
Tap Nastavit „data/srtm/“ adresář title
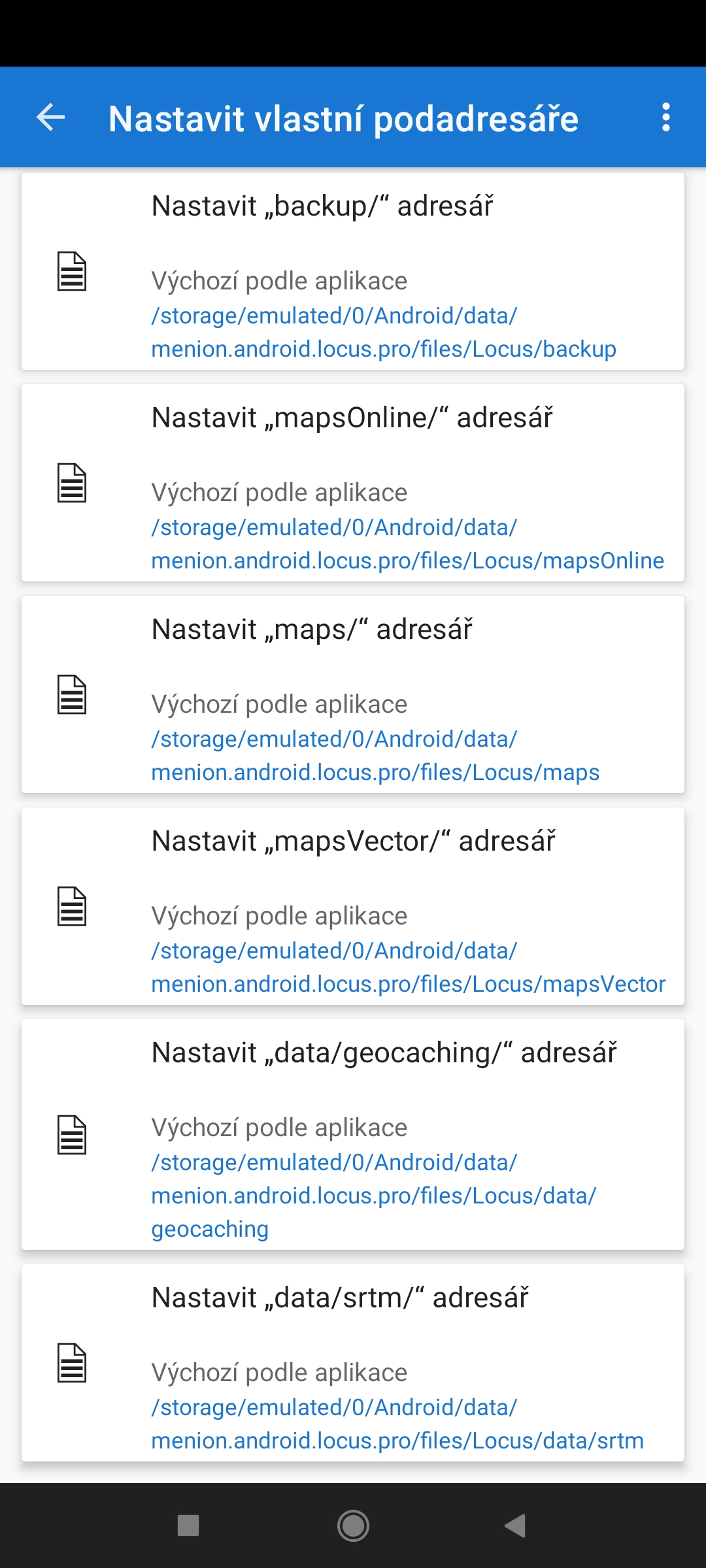click(340, 1298)
